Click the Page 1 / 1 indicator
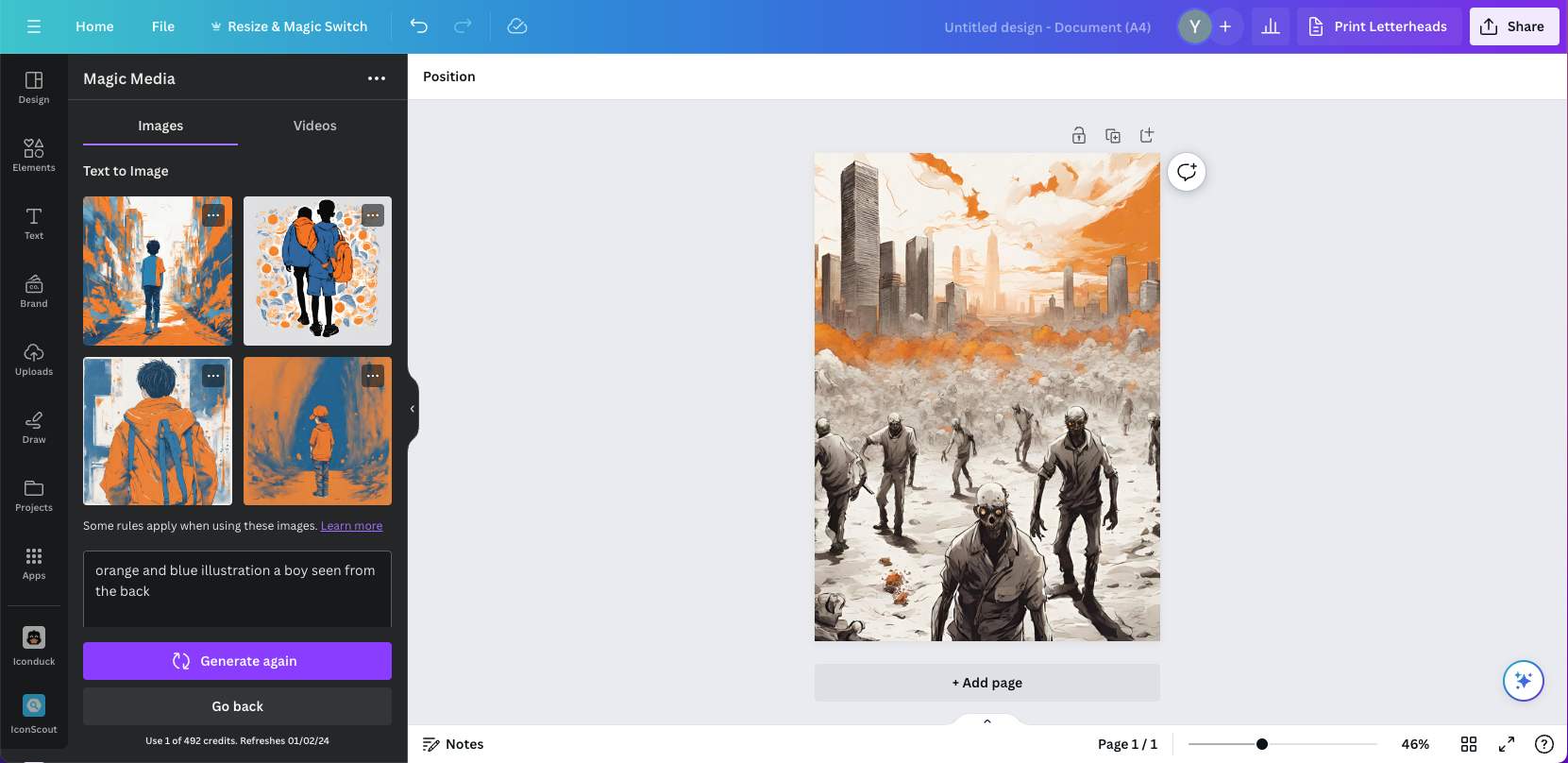The image size is (1568, 763). point(1127,744)
